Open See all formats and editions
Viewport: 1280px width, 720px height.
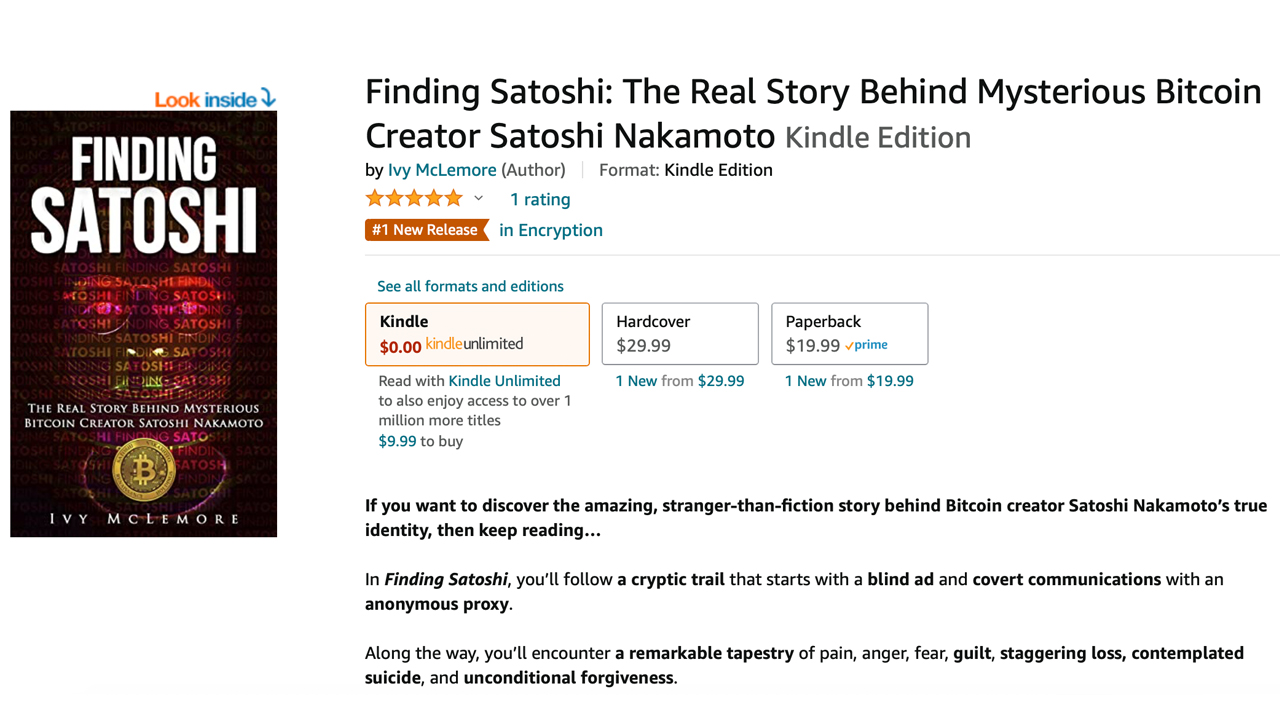[x=471, y=286]
